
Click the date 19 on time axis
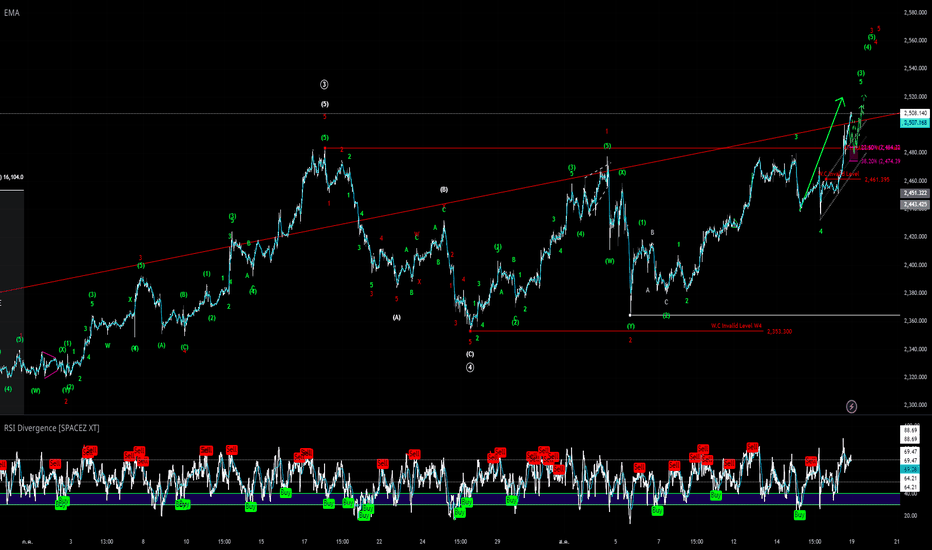tap(851, 542)
